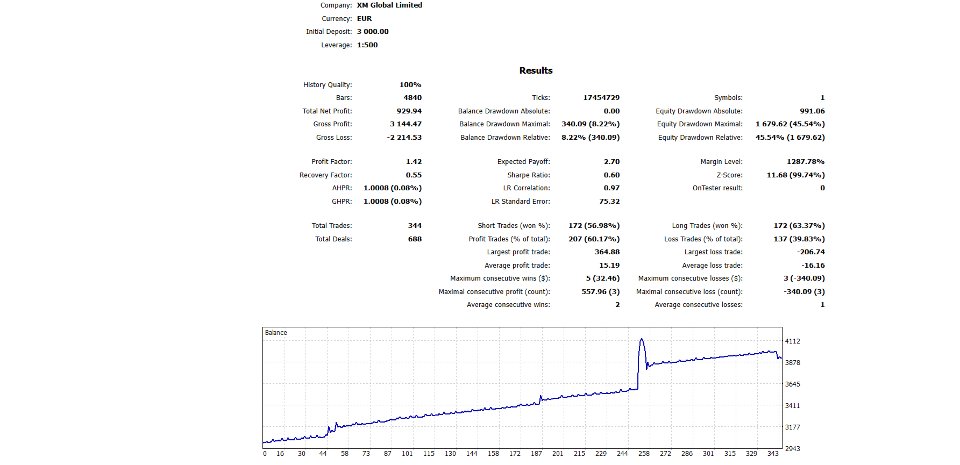This screenshot has height=465, width=960.
Task: Click the AHPR value 1.0008 (0.08%)
Action: [x=392, y=188]
